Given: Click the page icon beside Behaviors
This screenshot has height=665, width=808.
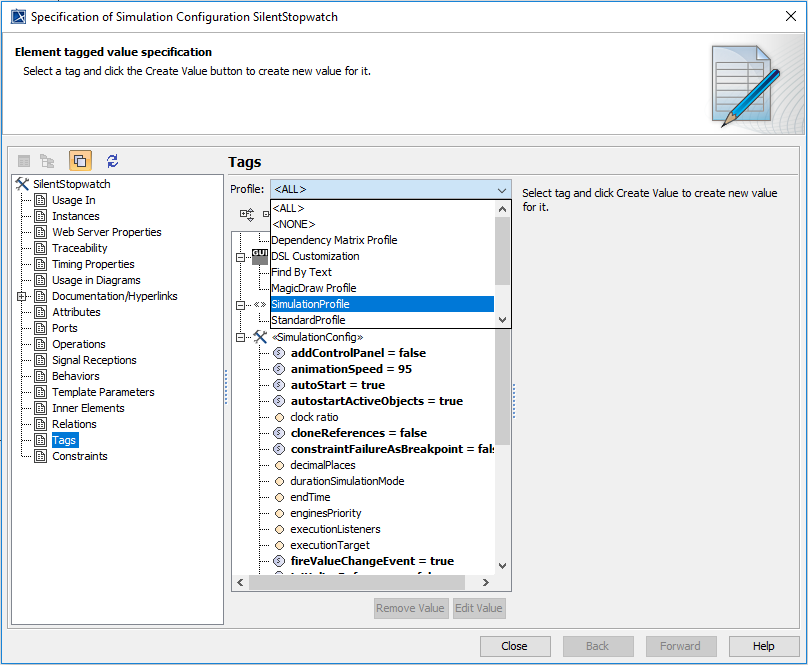Looking at the screenshot, I should click(40, 376).
